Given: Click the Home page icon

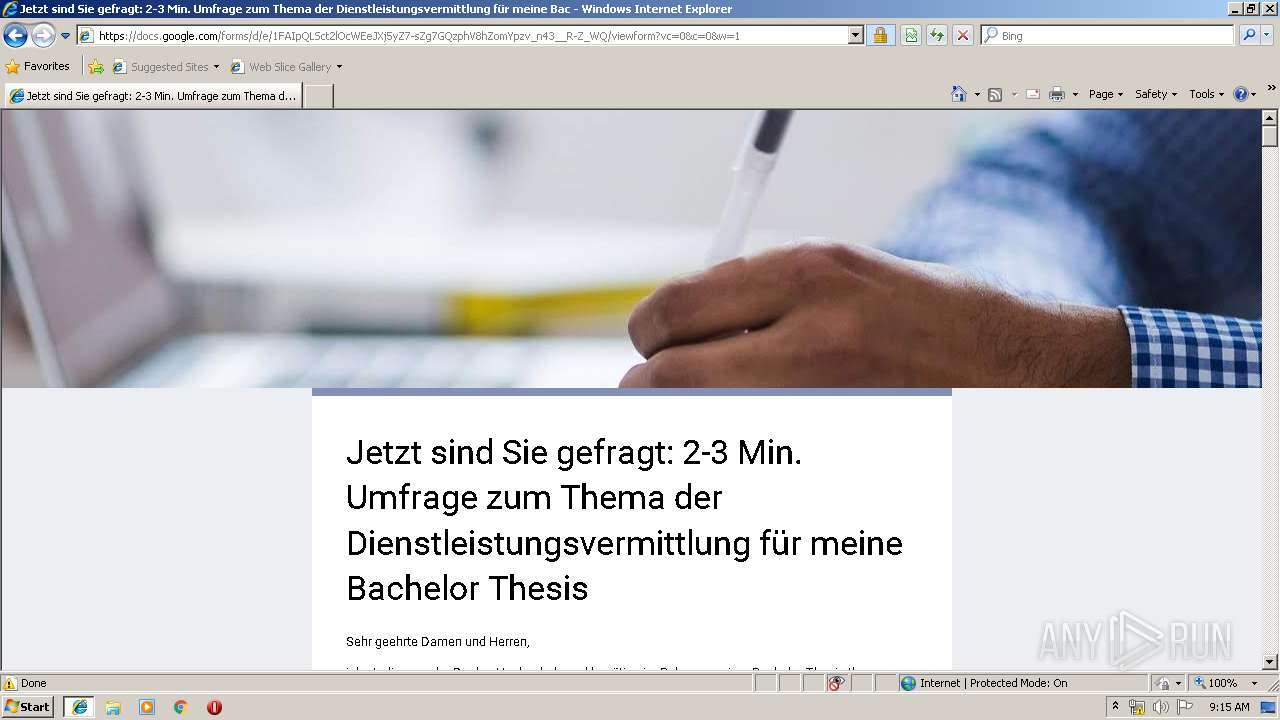Looking at the screenshot, I should point(959,94).
